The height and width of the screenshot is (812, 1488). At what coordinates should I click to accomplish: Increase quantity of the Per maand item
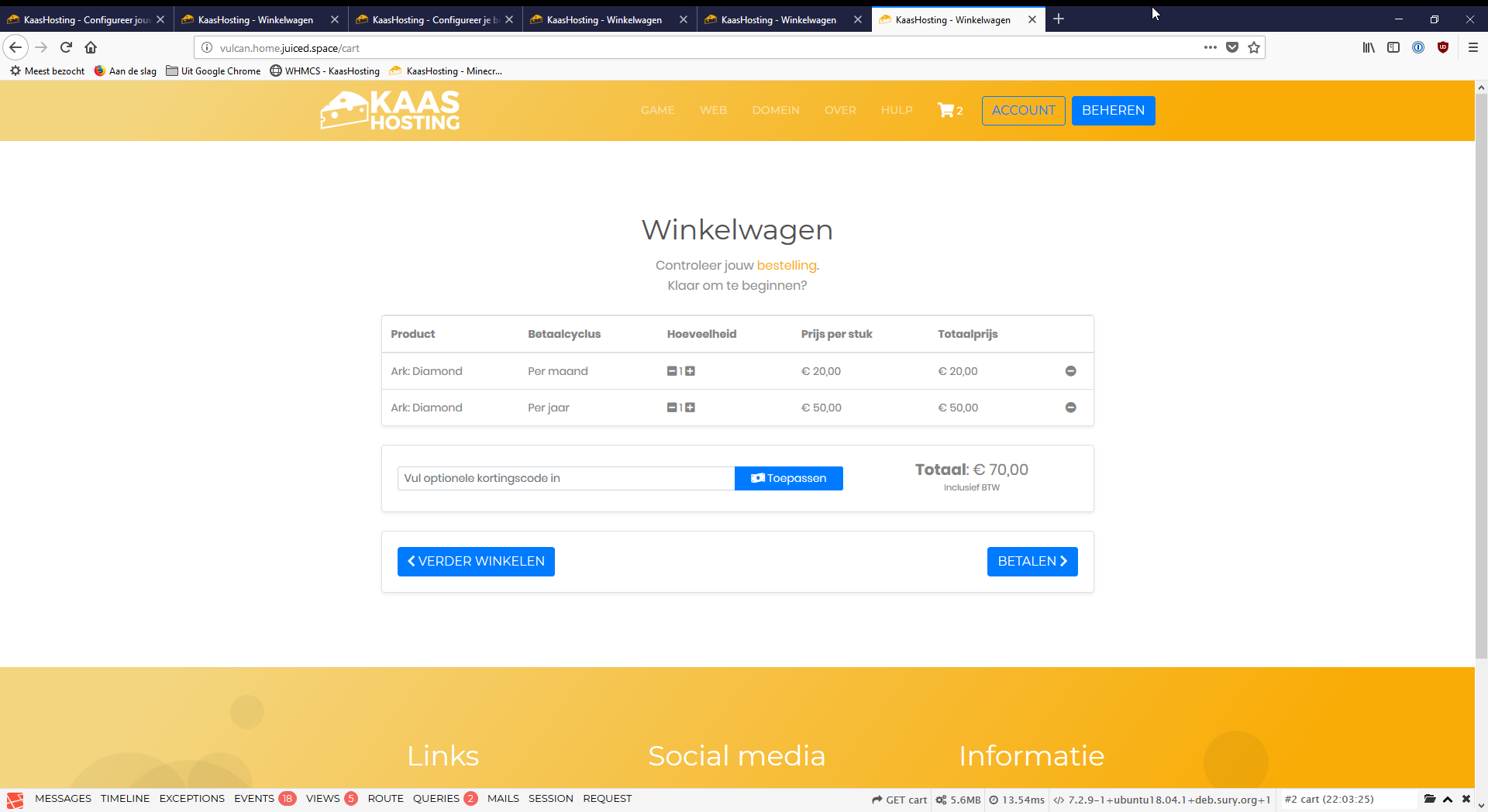[x=690, y=371]
